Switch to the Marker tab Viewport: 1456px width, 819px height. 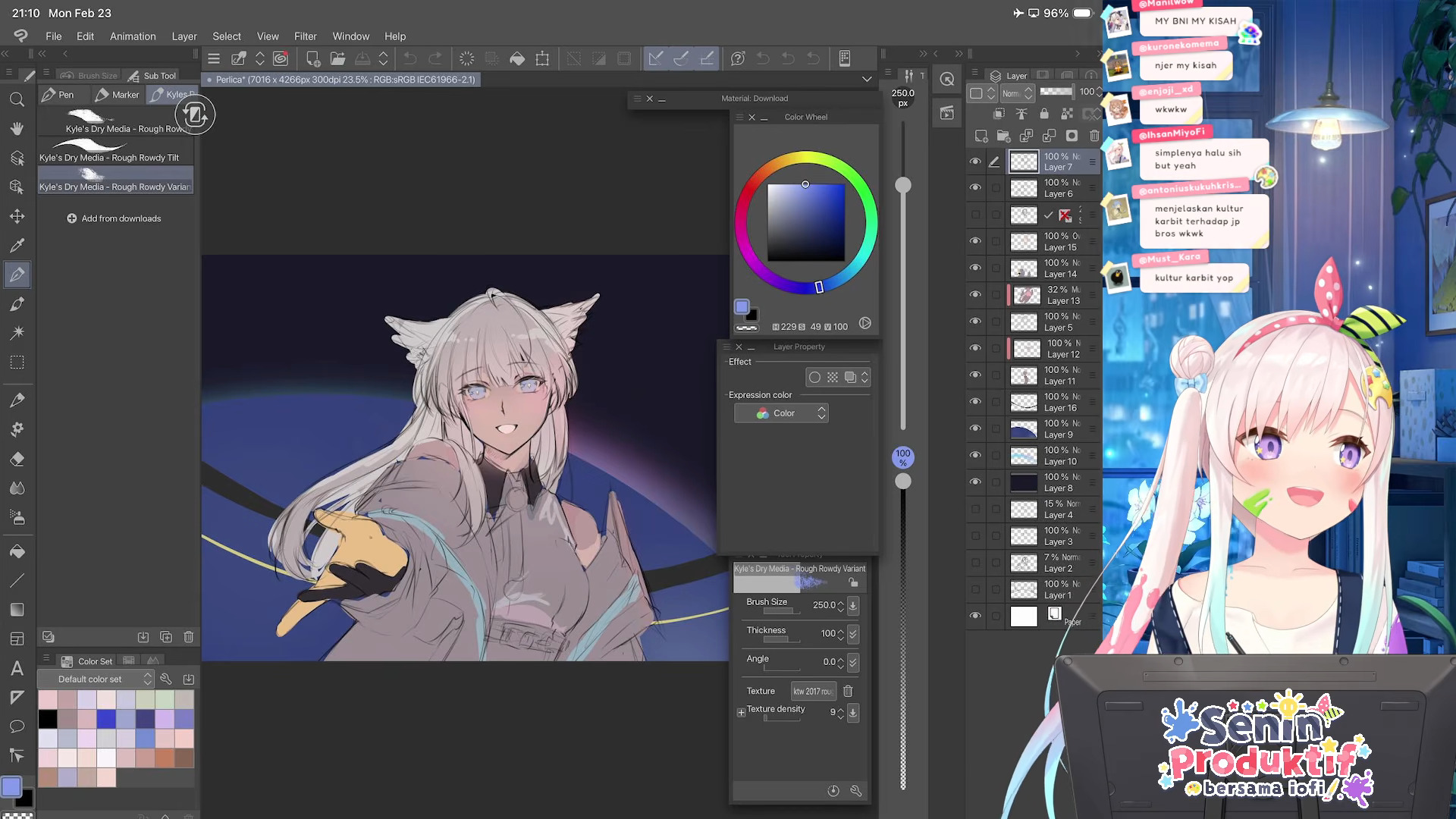[x=118, y=95]
